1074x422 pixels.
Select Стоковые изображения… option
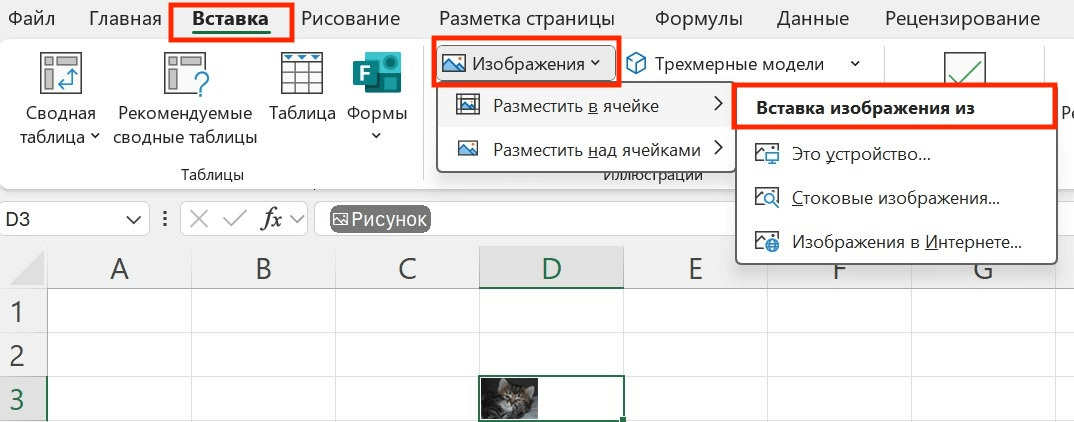(895, 199)
